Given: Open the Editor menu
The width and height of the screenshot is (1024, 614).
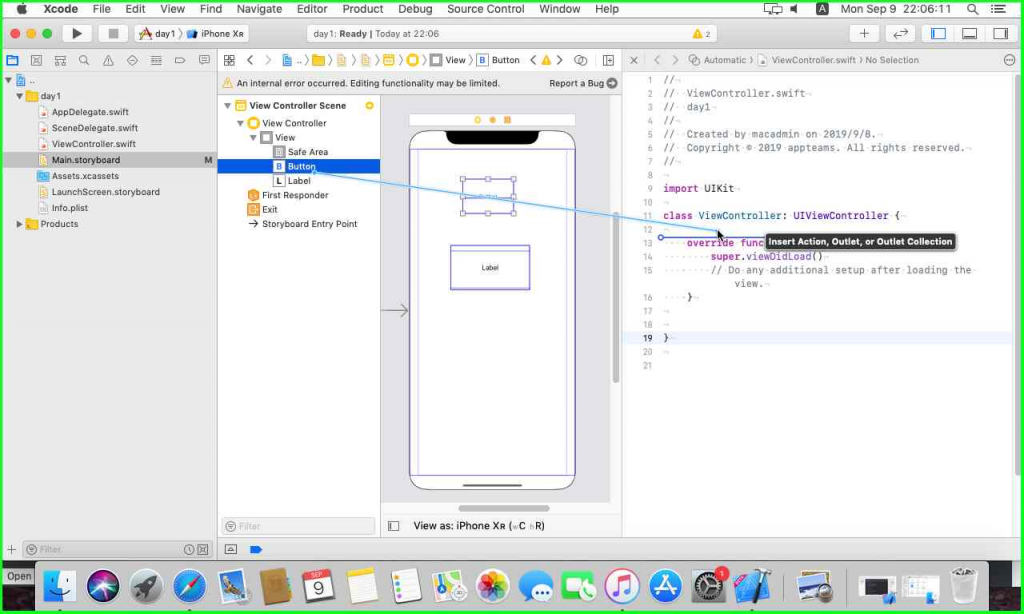Looking at the screenshot, I should pos(312,9).
